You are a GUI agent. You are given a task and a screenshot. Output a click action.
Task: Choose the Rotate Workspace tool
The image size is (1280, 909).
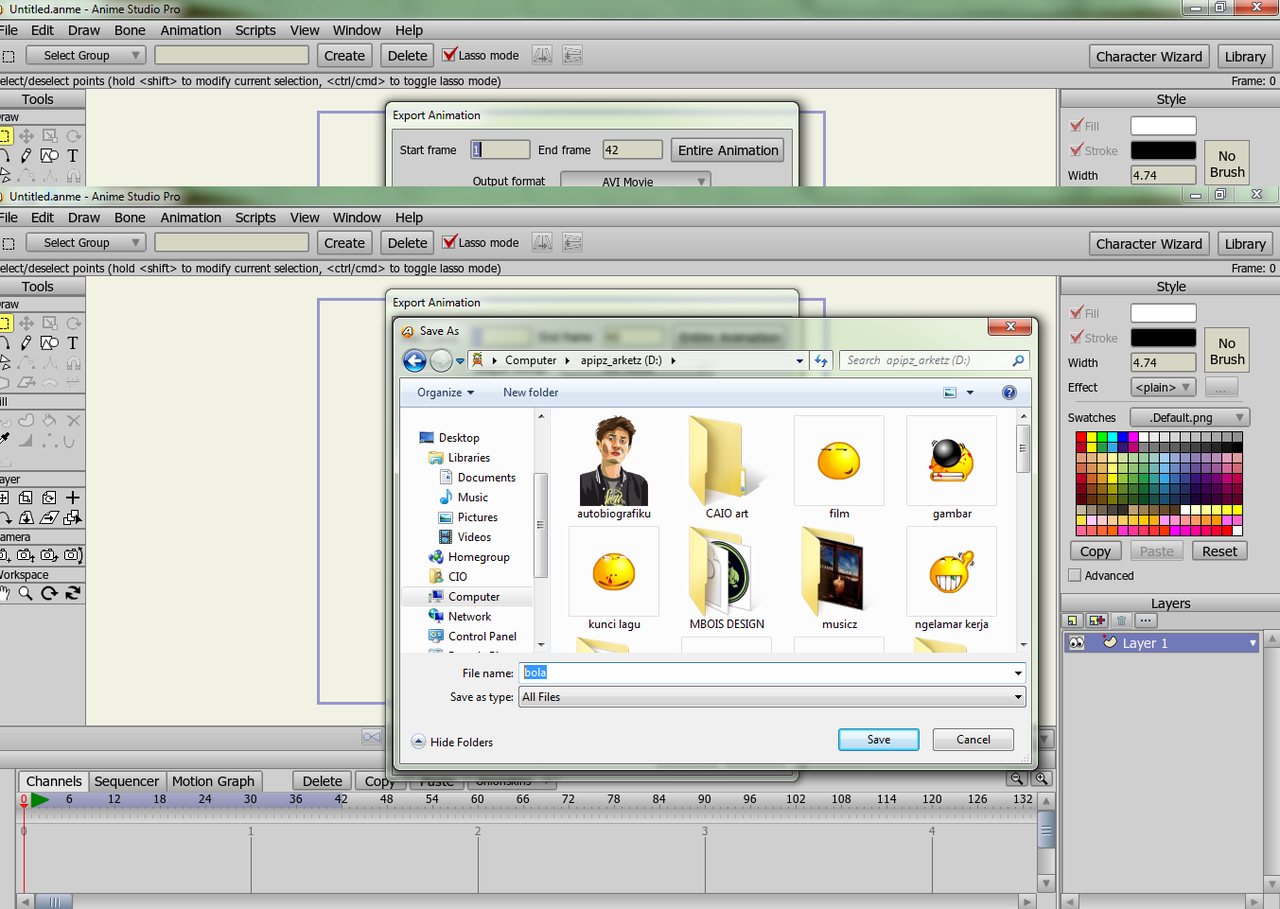point(49,593)
